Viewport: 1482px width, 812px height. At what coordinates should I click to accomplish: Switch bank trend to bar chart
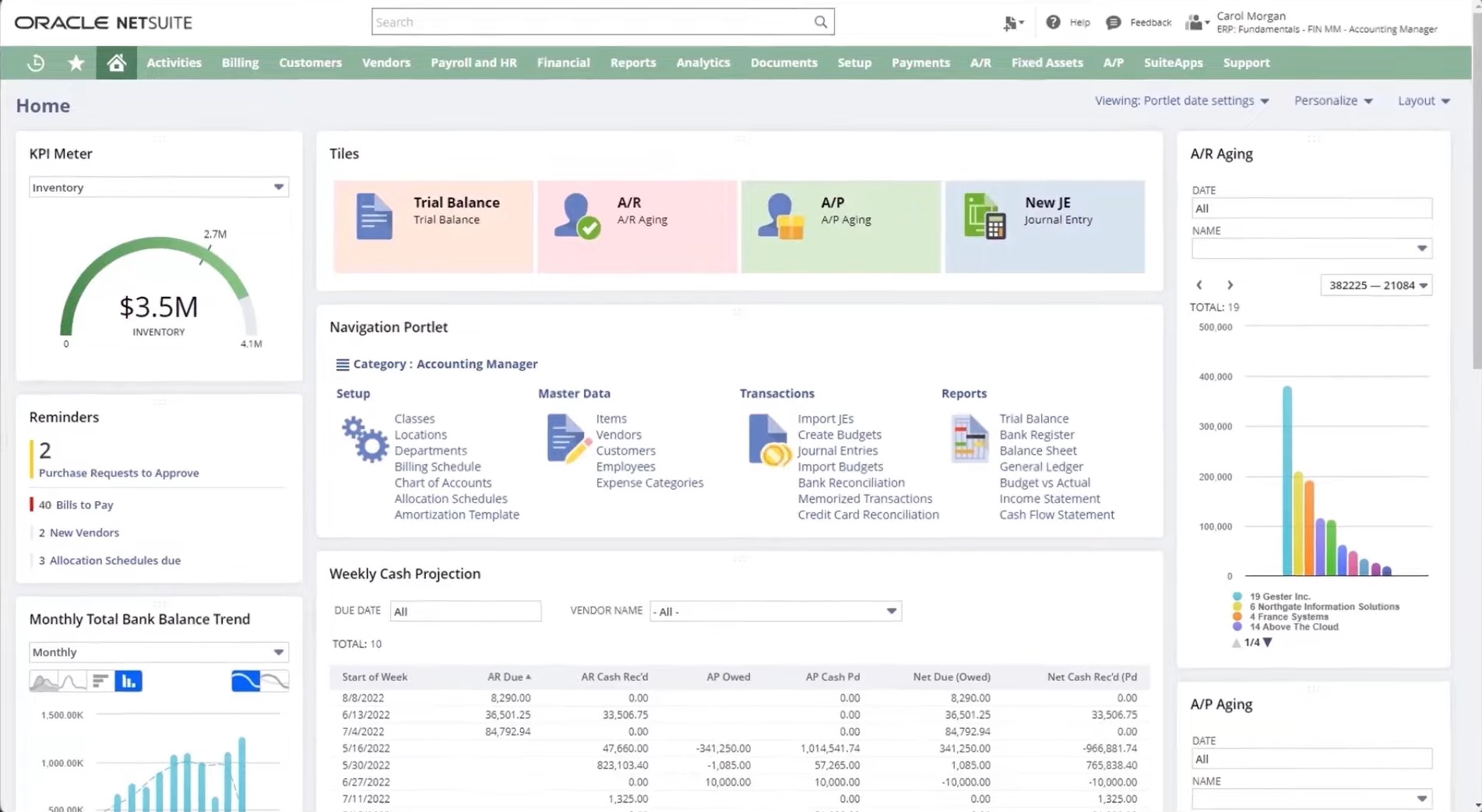(100, 681)
